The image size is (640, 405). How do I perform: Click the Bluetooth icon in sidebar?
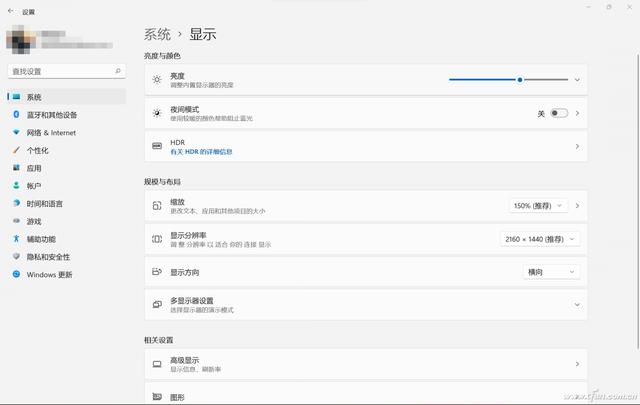[16, 114]
